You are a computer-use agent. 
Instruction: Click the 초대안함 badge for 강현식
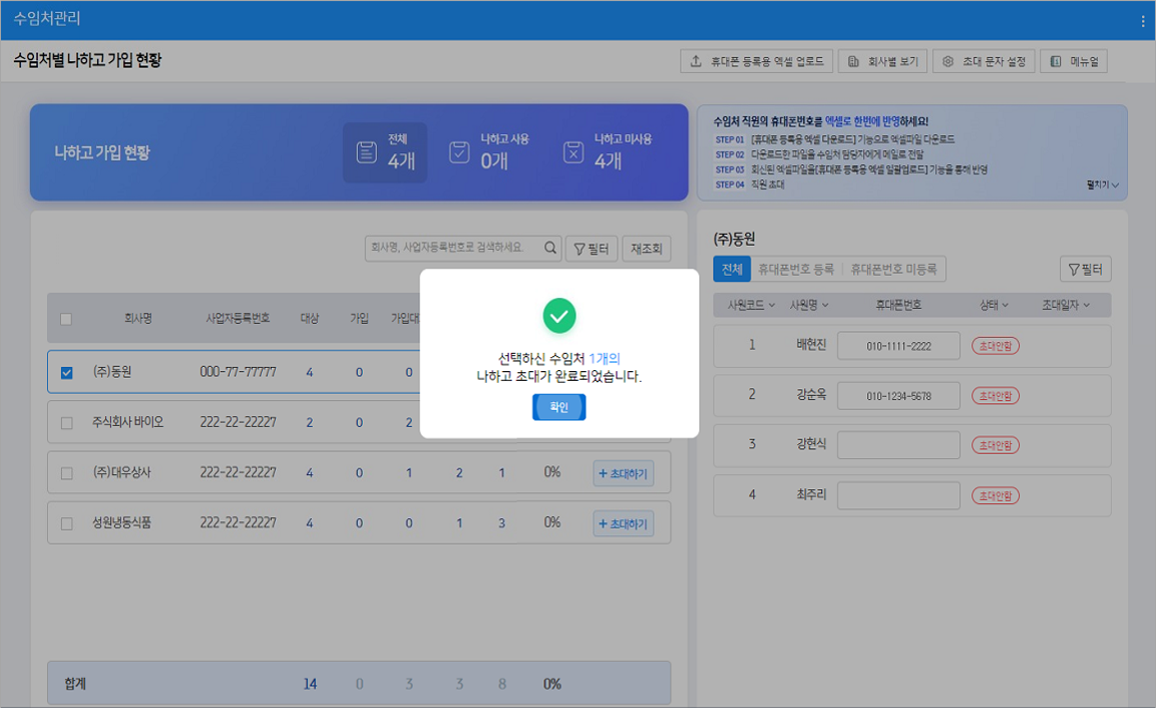pyautogui.click(x=995, y=445)
